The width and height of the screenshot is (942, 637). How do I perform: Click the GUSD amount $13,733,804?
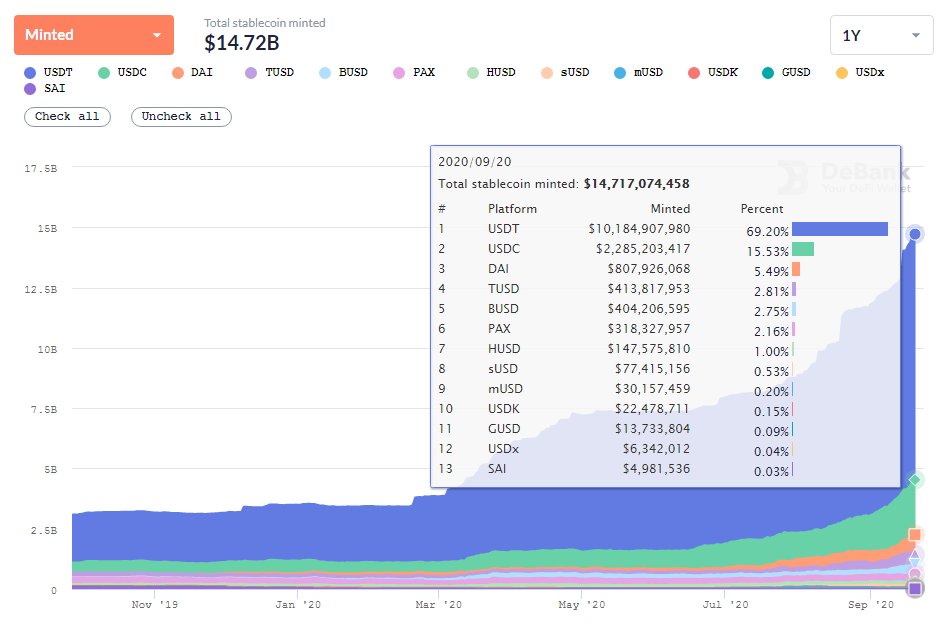[x=652, y=429]
